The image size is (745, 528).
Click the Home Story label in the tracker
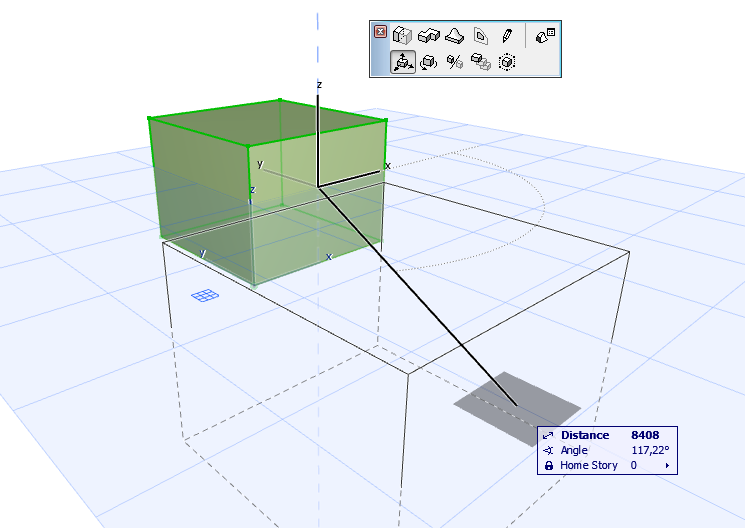(x=589, y=465)
